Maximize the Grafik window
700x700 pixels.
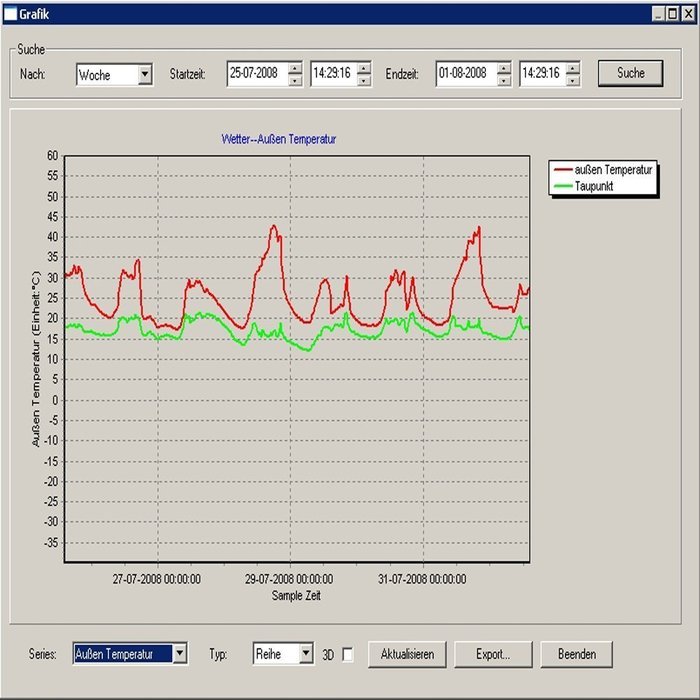[672, 14]
